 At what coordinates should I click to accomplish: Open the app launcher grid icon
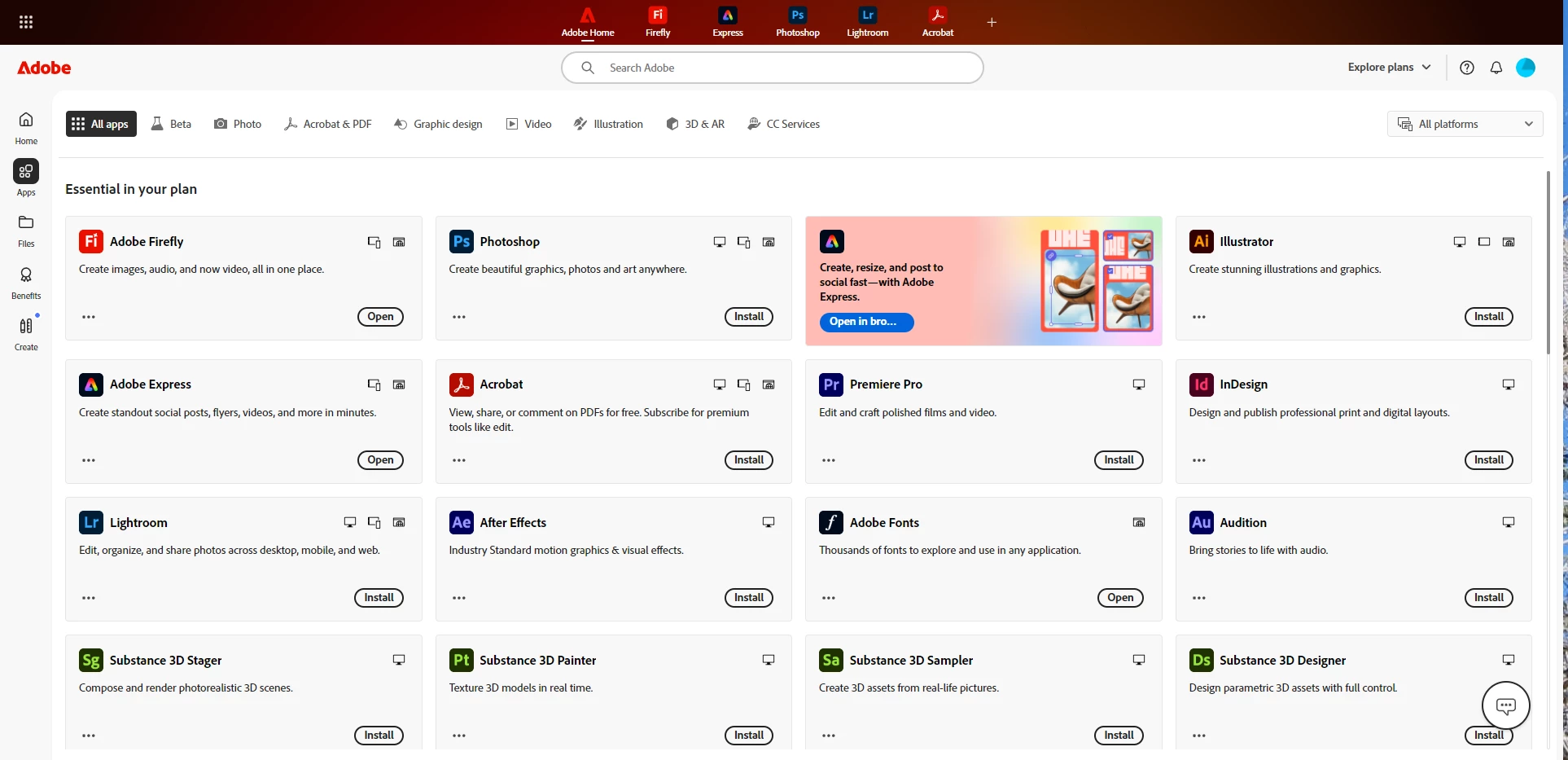coord(26,22)
